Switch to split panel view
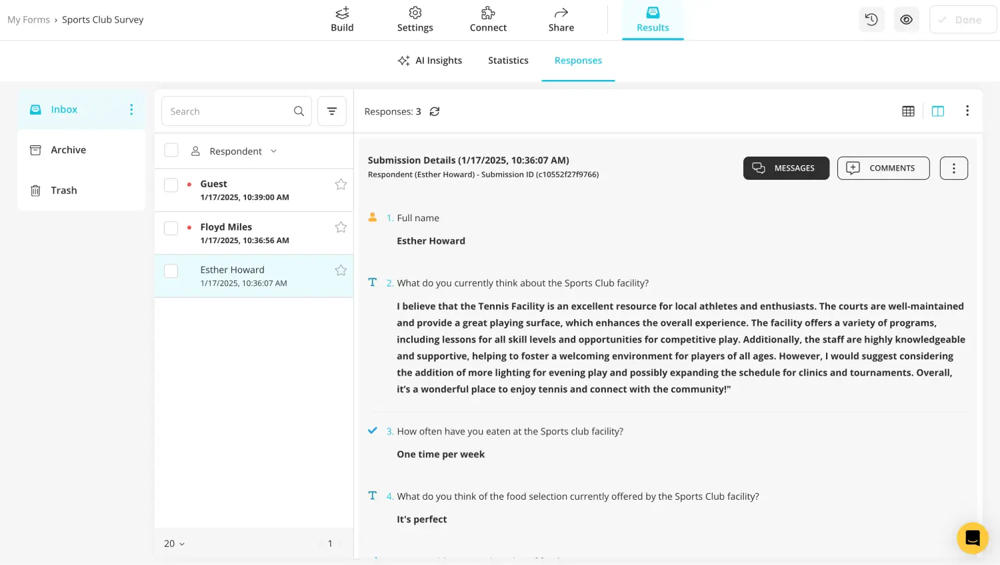The height and width of the screenshot is (565, 1000). click(938, 111)
